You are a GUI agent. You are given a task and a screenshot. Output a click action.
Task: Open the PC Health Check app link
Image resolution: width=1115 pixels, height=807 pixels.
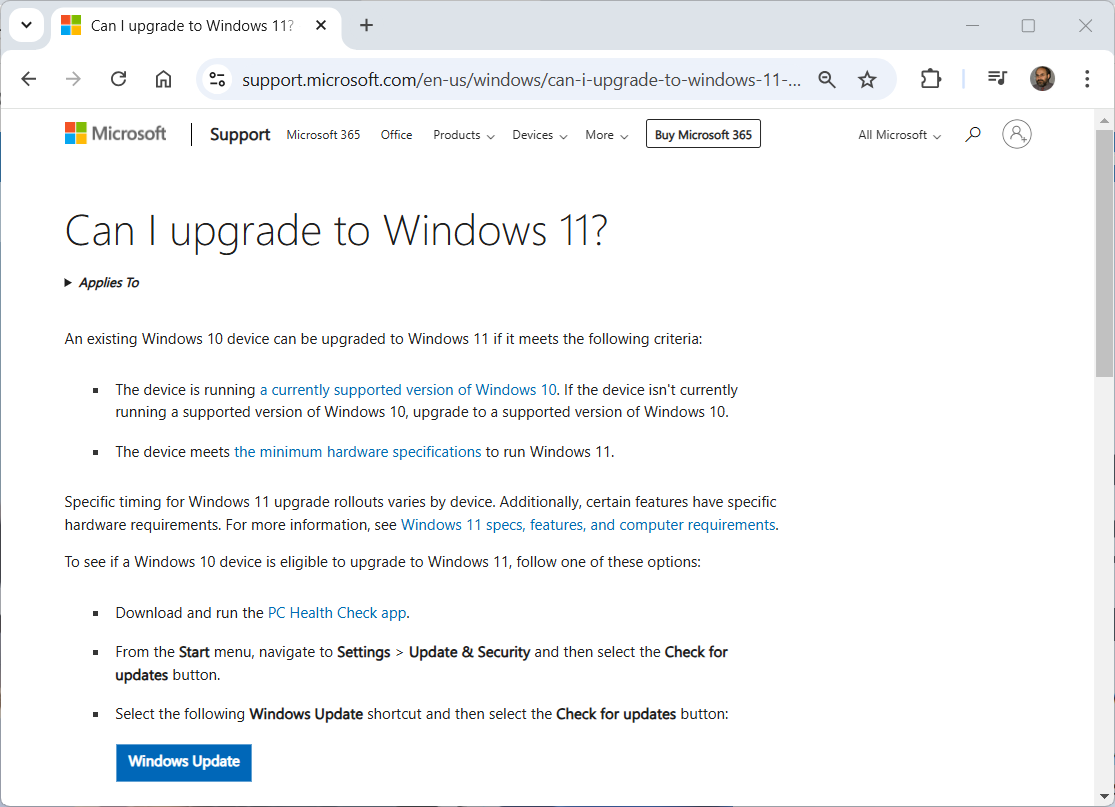pyautogui.click(x=337, y=613)
